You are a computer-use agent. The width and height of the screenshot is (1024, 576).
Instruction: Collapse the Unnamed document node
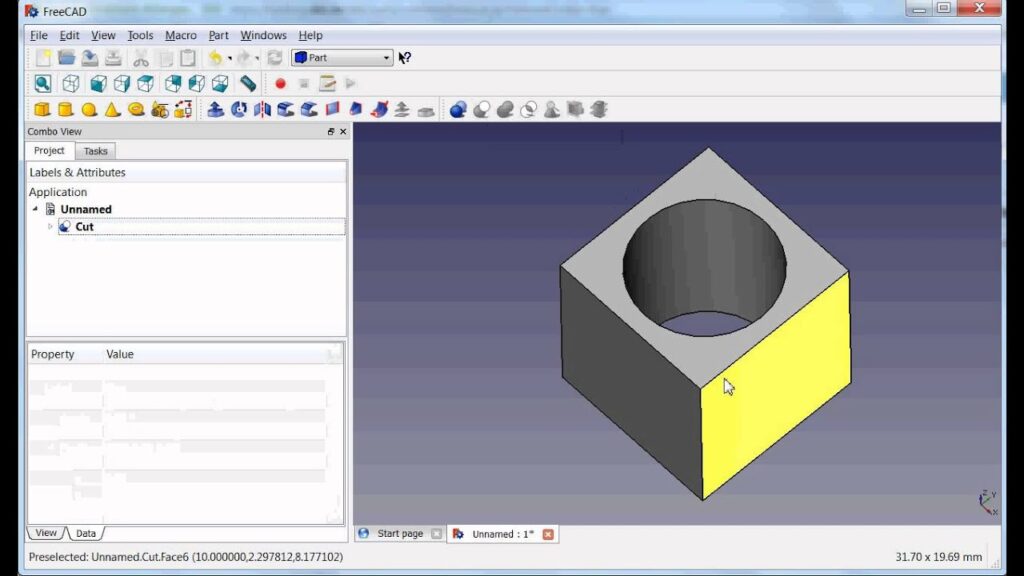(x=36, y=209)
